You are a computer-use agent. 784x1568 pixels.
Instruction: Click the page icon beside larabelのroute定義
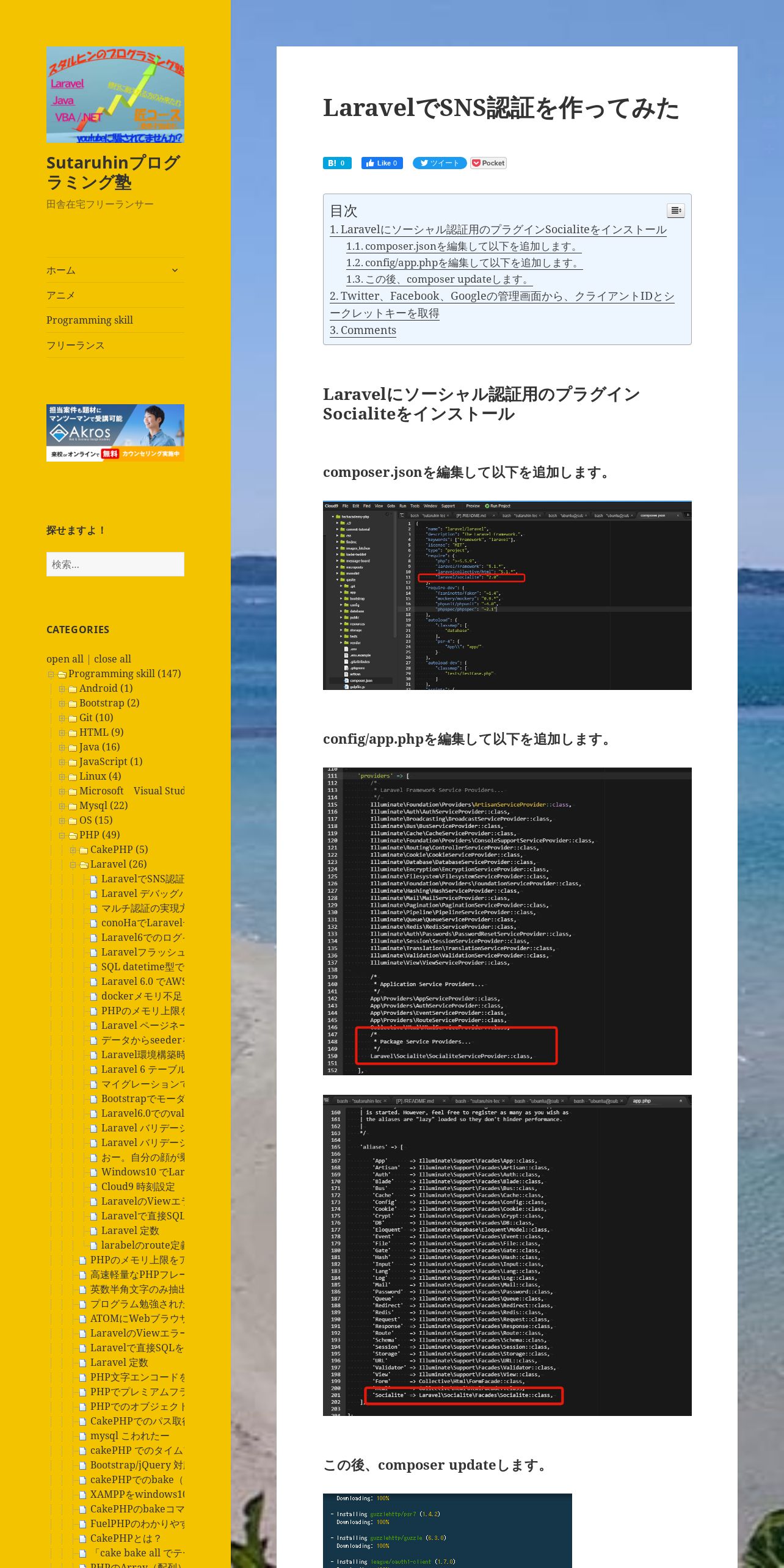[x=94, y=1246]
